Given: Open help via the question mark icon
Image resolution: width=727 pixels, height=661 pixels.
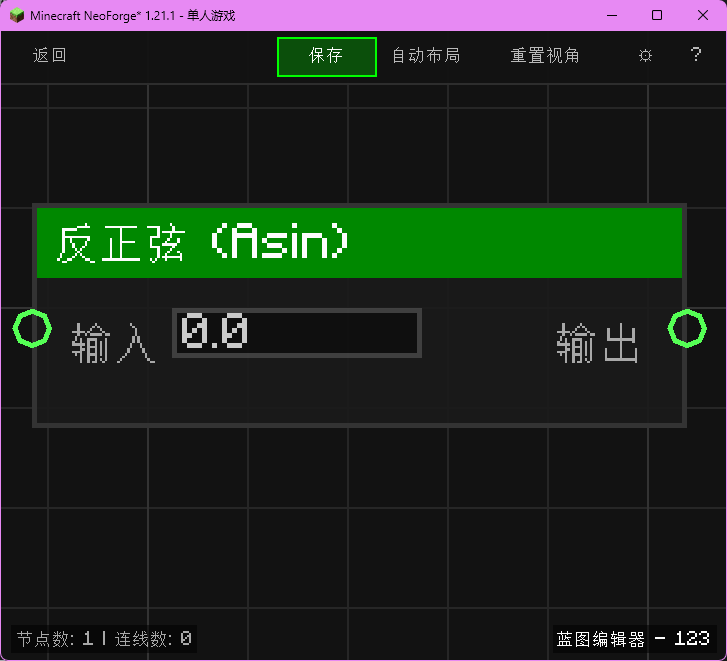Looking at the screenshot, I should [x=696, y=55].
